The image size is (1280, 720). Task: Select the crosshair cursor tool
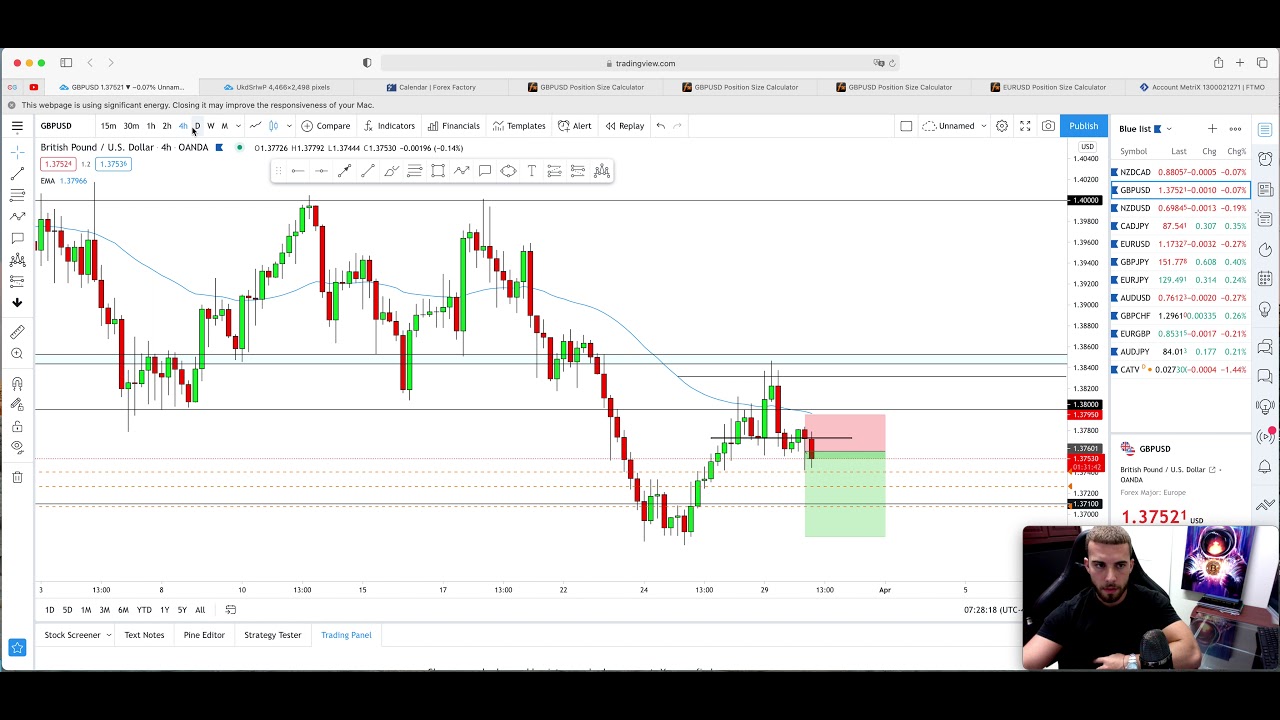point(17,151)
